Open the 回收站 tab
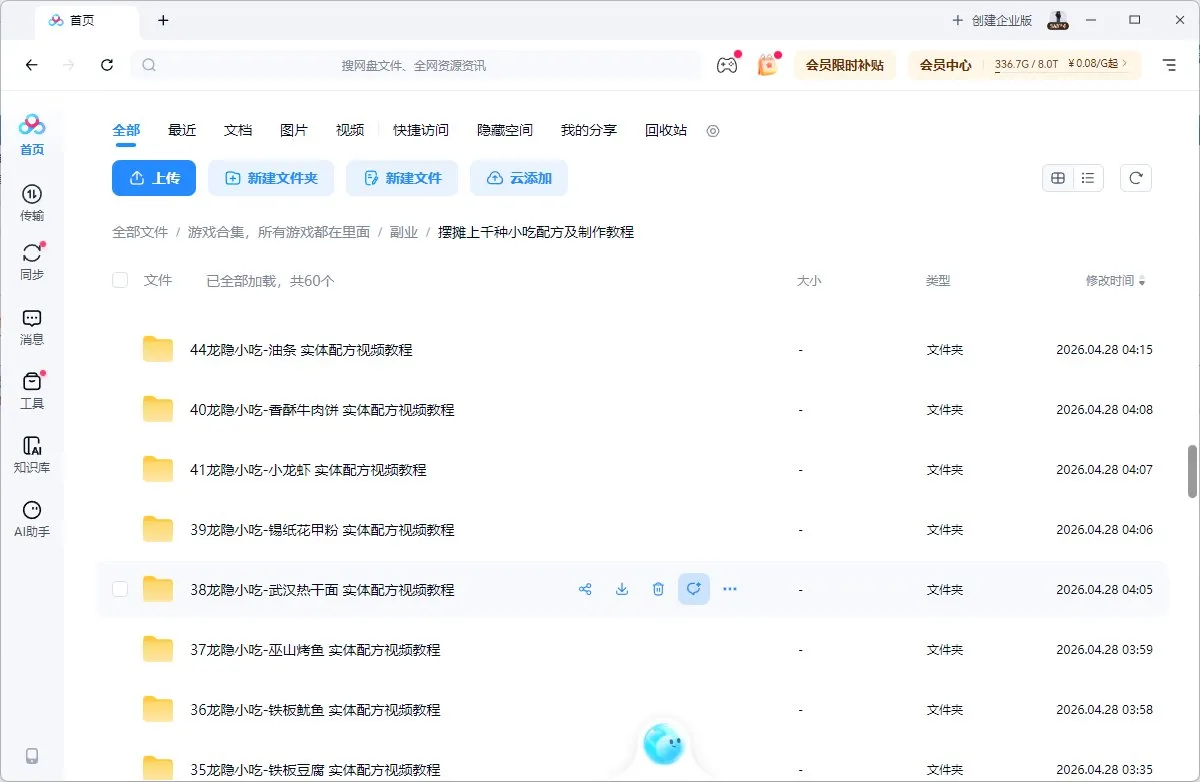Screen dimensions: 1200x782 pyautogui.click(x=665, y=130)
